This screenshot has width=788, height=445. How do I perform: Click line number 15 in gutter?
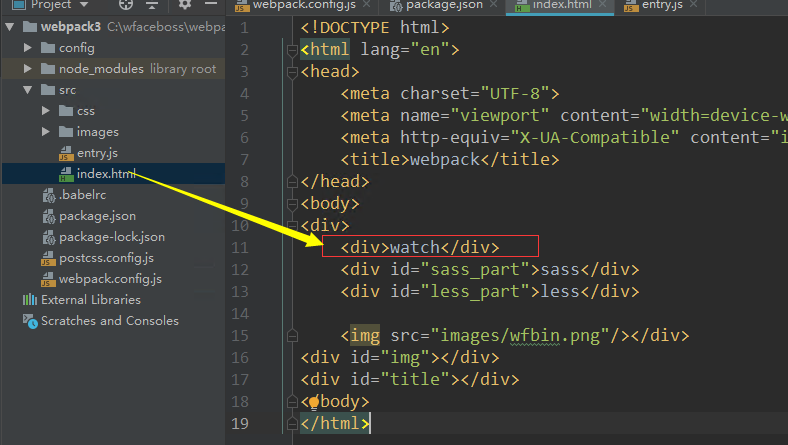(240, 336)
